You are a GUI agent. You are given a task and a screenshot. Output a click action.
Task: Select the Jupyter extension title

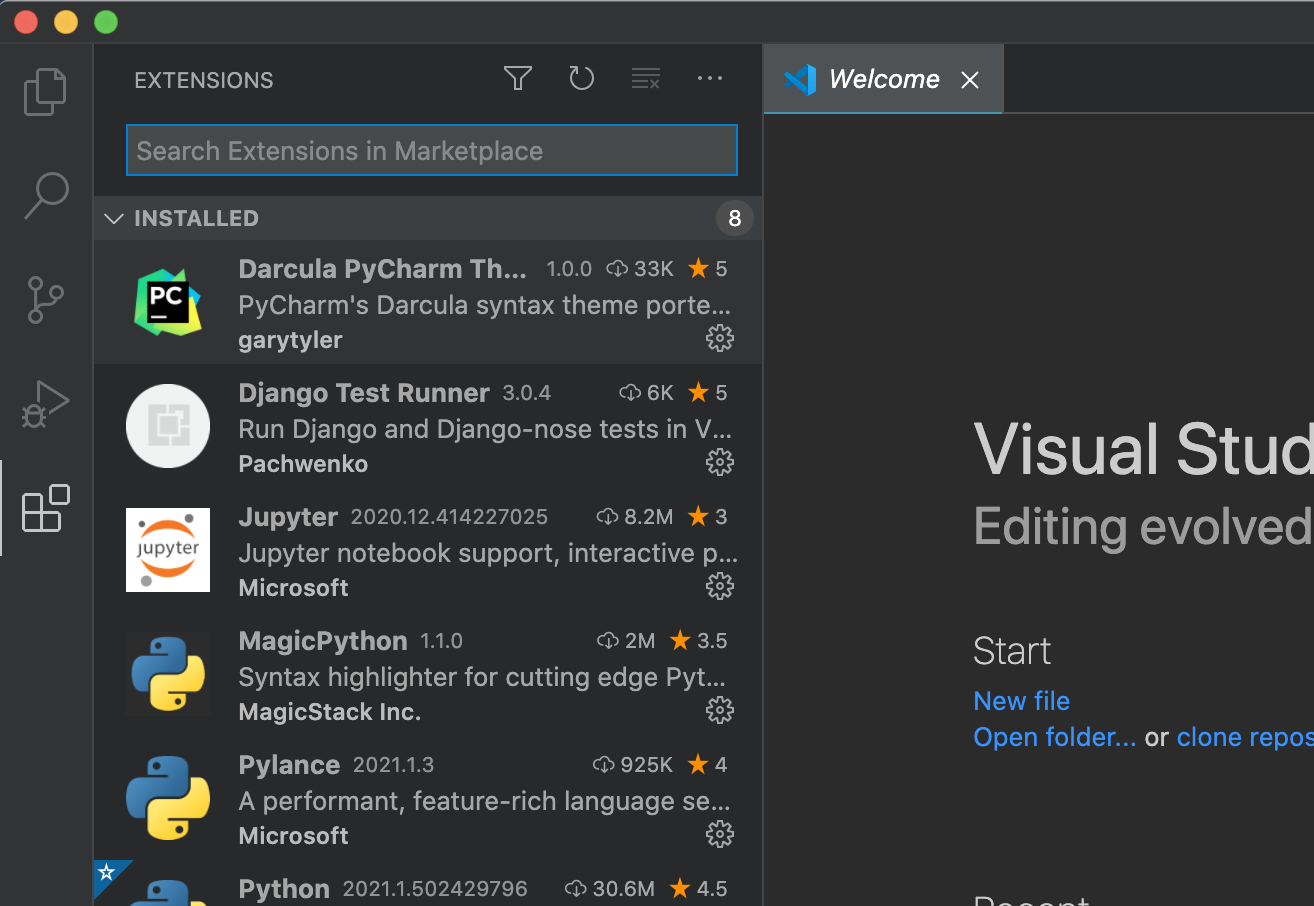click(288, 517)
